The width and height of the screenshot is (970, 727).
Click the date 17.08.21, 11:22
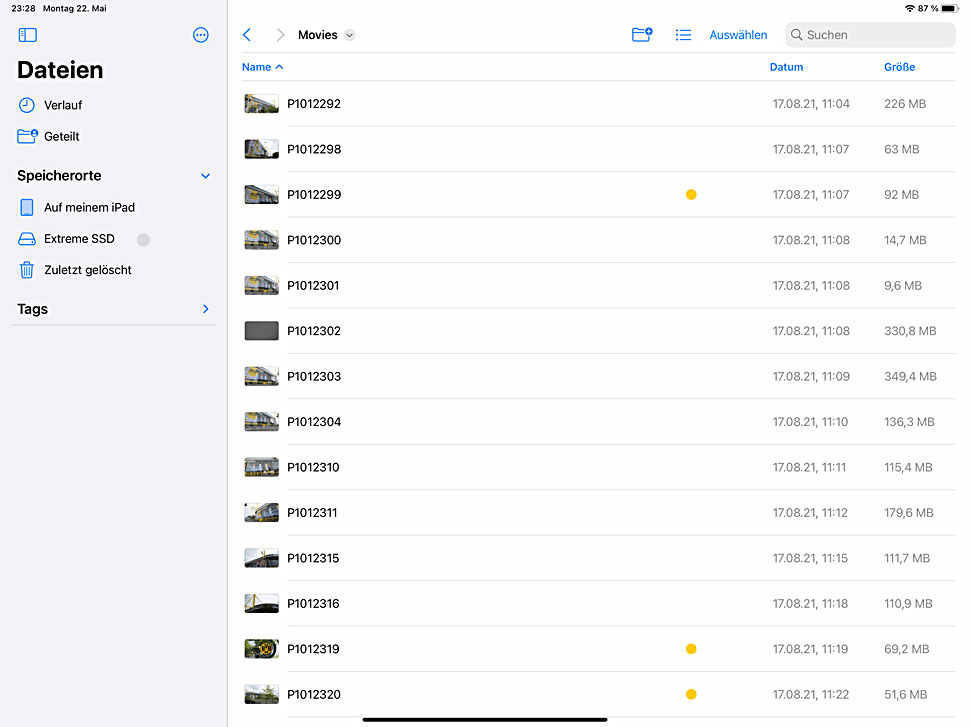click(810, 694)
